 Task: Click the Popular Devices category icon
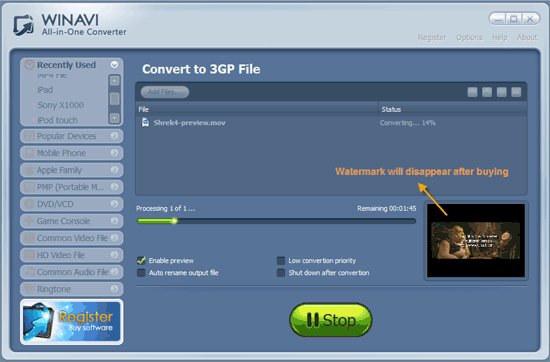click(29, 136)
